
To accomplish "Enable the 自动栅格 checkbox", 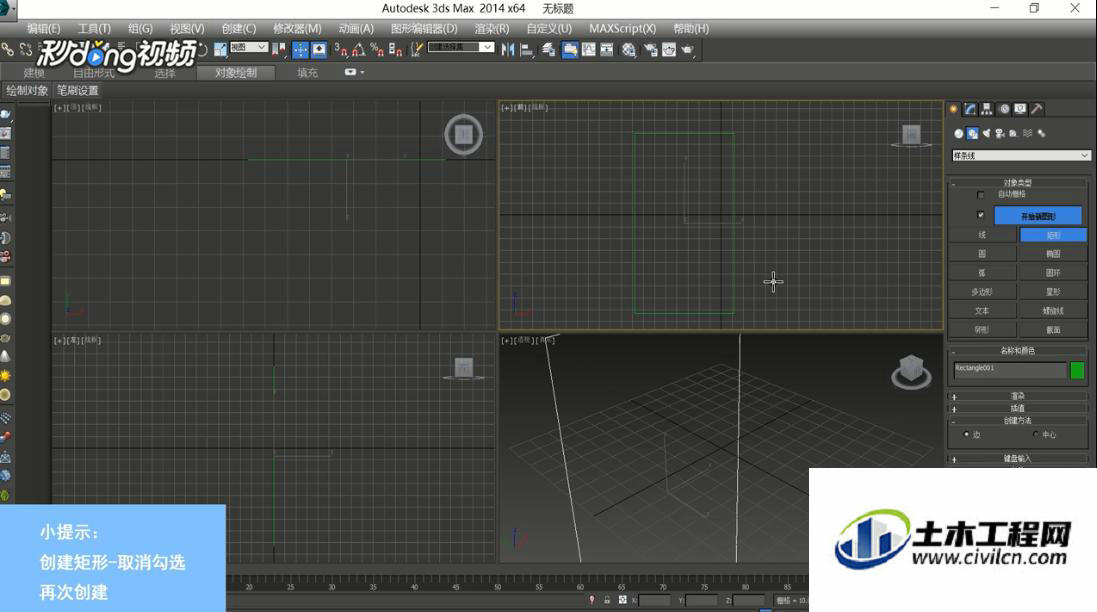I will 980,194.
